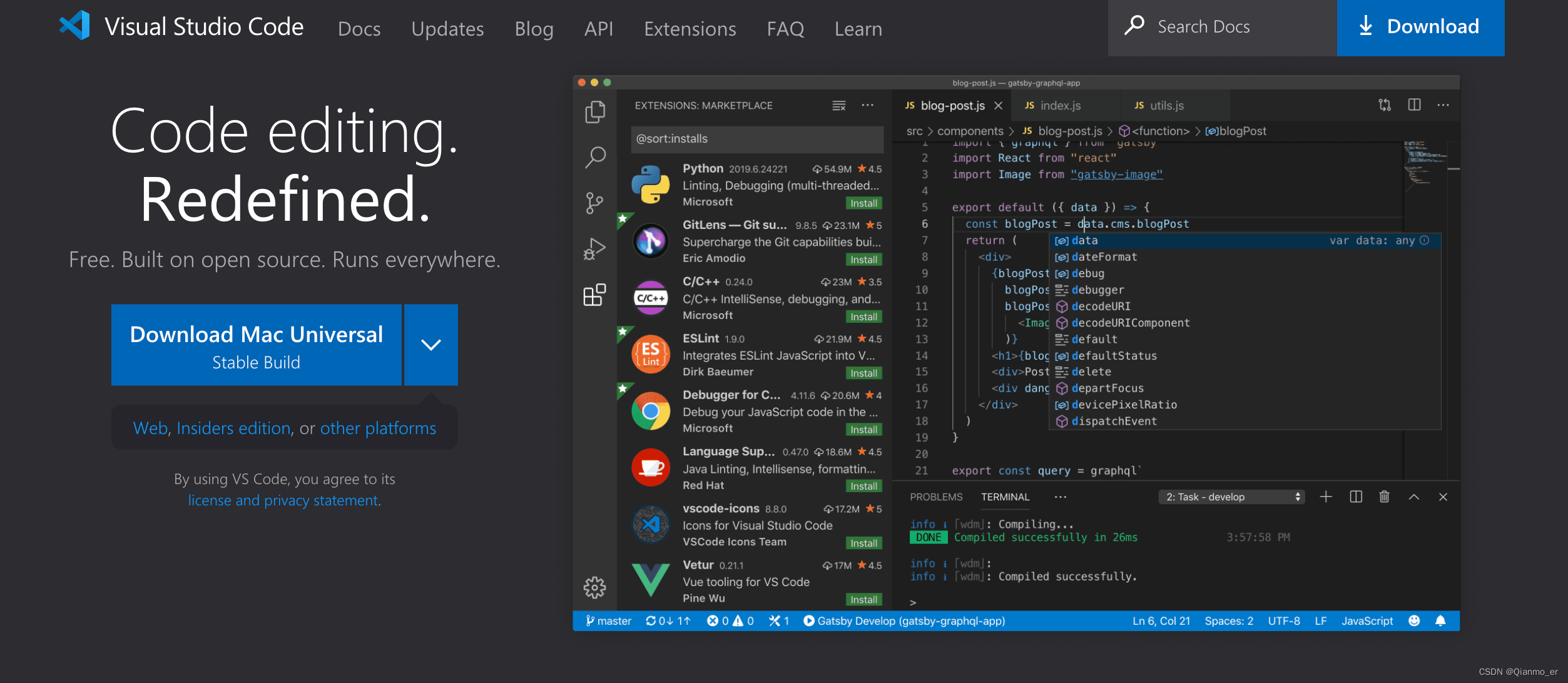
Task: Open the editor more actions ellipsis
Action: 1443,105
